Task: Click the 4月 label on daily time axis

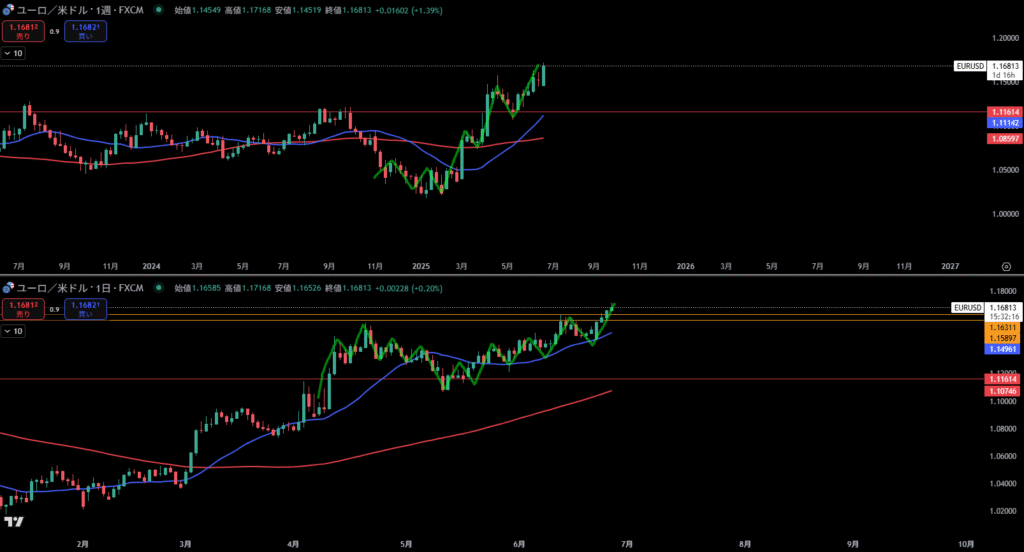Action: click(x=293, y=544)
